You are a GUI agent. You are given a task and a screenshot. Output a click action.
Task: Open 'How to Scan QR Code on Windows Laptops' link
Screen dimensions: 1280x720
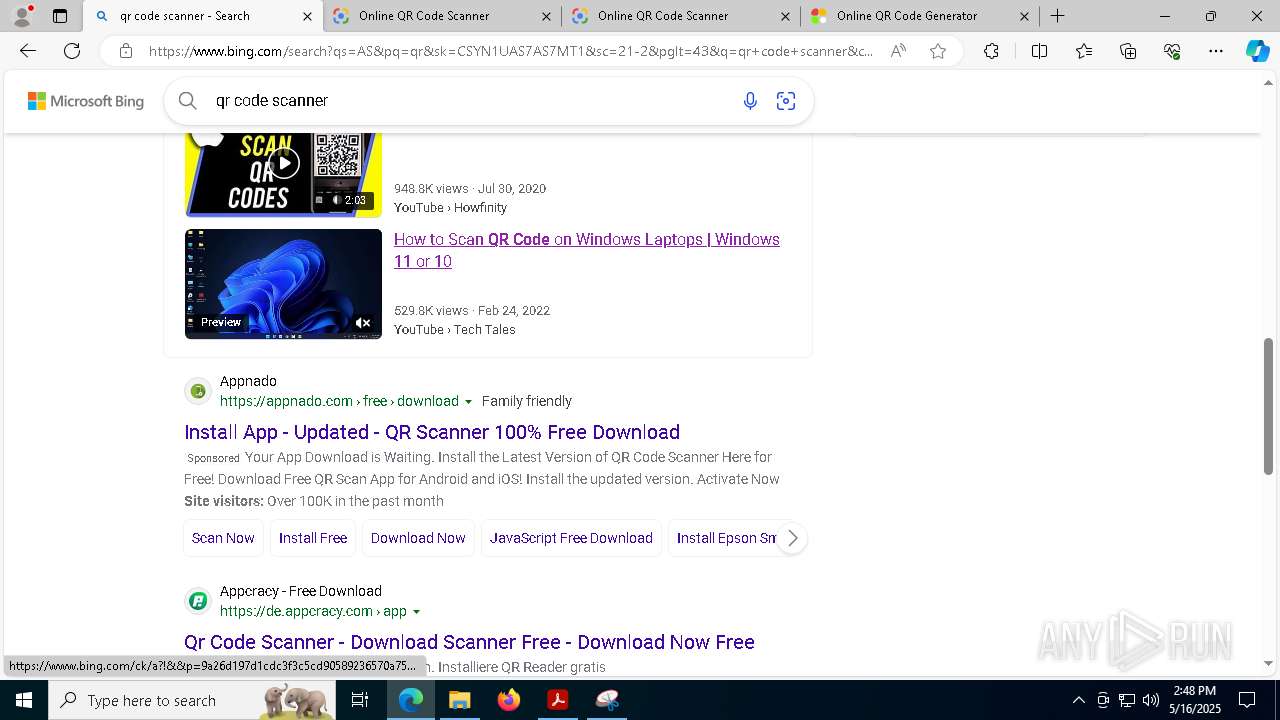pyautogui.click(x=587, y=250)
